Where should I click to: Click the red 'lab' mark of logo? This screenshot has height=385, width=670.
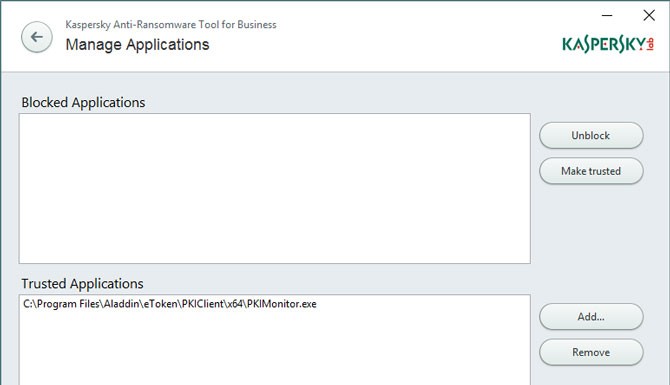coord(650,44)
